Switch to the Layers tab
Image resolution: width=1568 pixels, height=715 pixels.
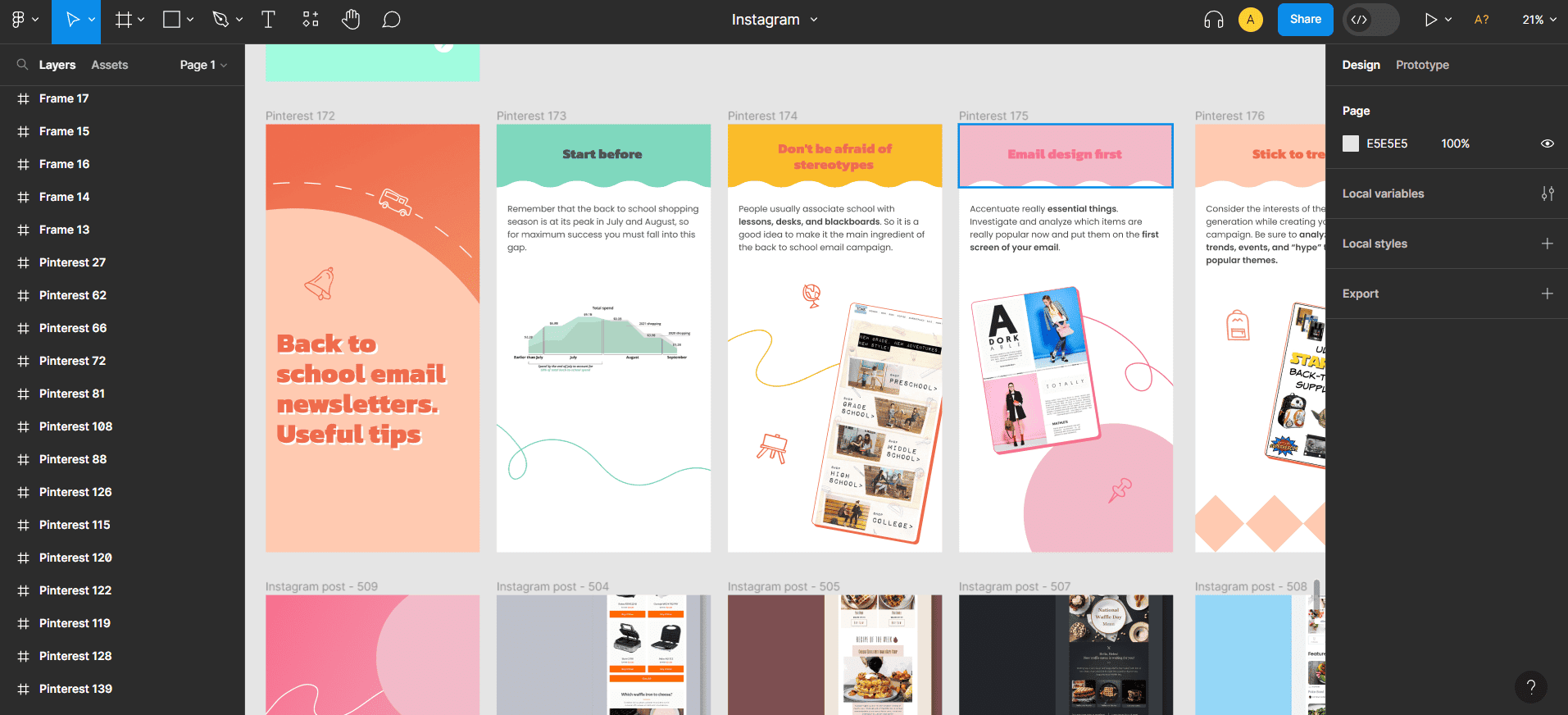(57, 65)
